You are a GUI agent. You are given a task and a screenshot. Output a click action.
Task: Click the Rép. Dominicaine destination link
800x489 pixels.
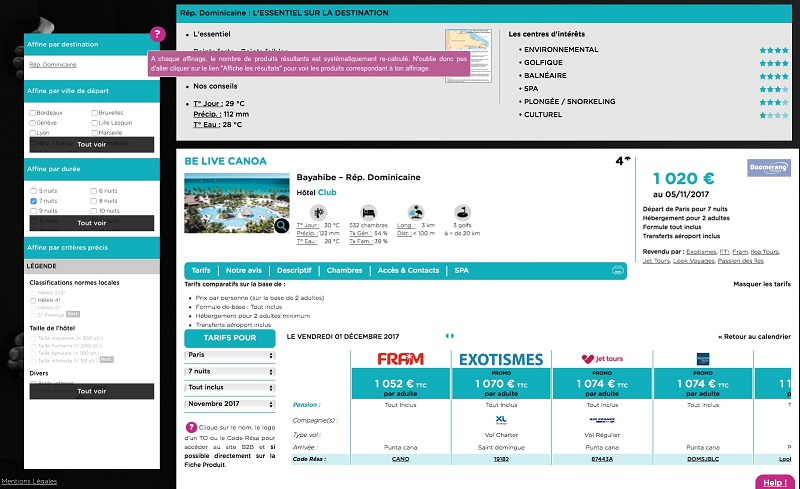pyautogui.click(x=53, y=65)
